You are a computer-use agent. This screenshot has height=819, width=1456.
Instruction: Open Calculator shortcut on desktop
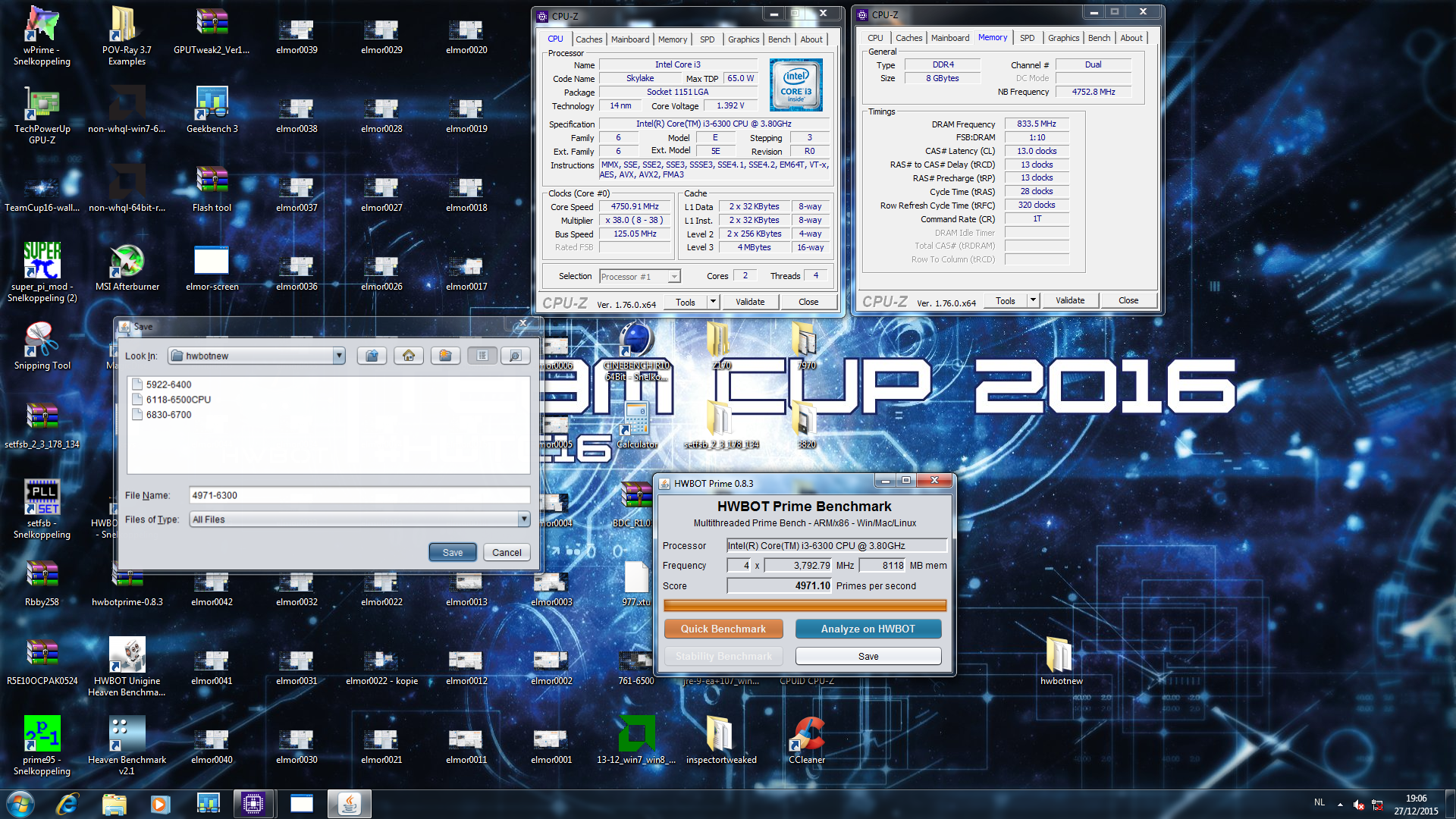[636, 425]
